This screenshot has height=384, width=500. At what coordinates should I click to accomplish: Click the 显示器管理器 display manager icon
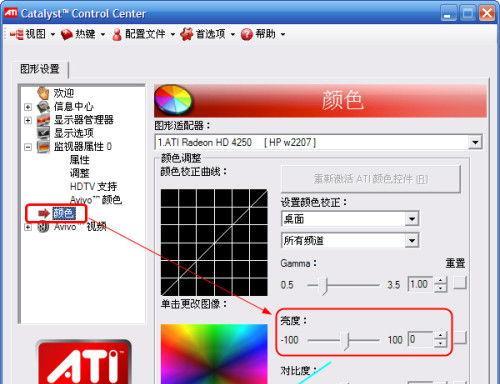[x=43, y=120]
